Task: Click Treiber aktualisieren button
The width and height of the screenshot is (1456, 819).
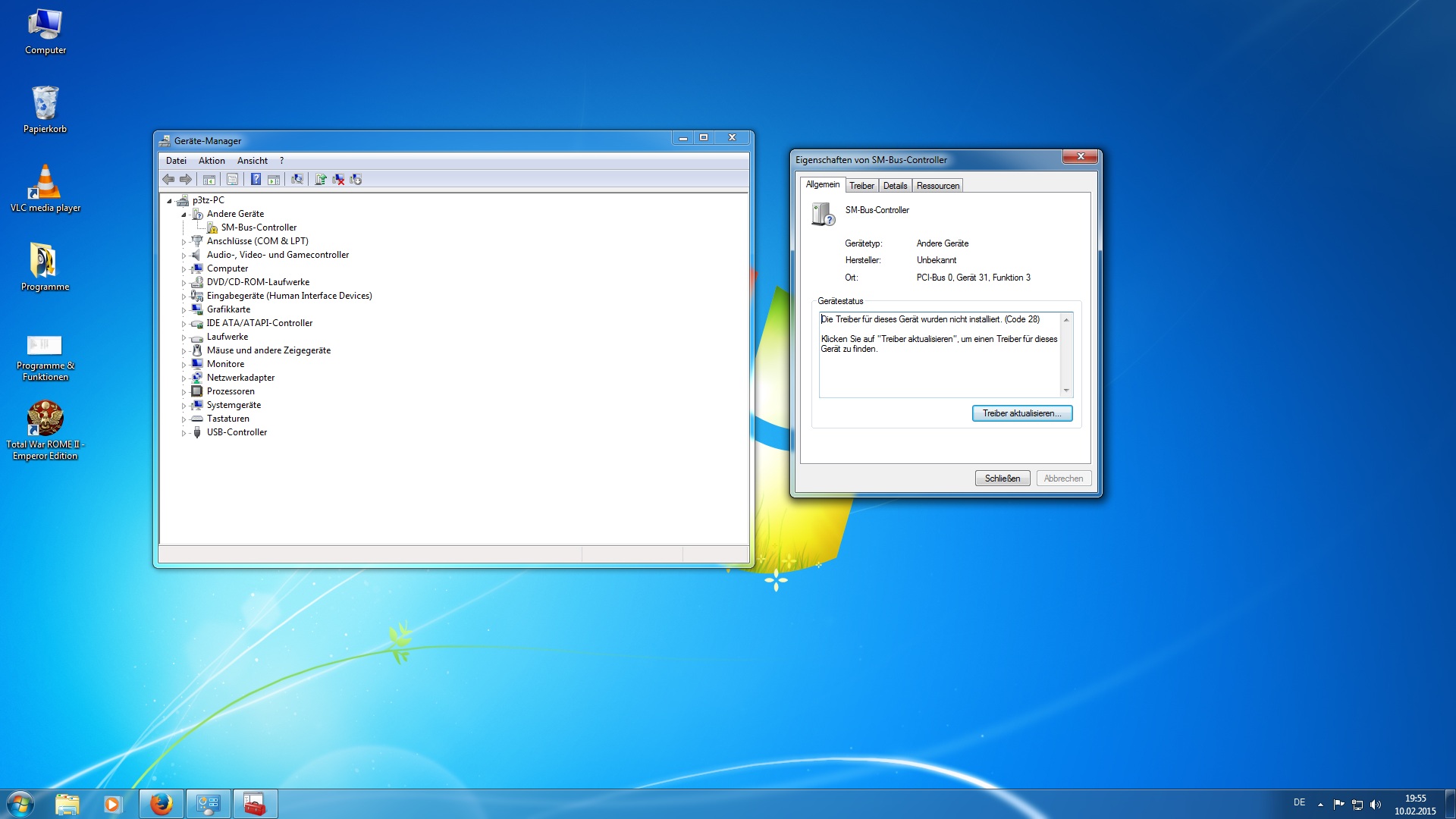Action: (x=1021, y=413)
